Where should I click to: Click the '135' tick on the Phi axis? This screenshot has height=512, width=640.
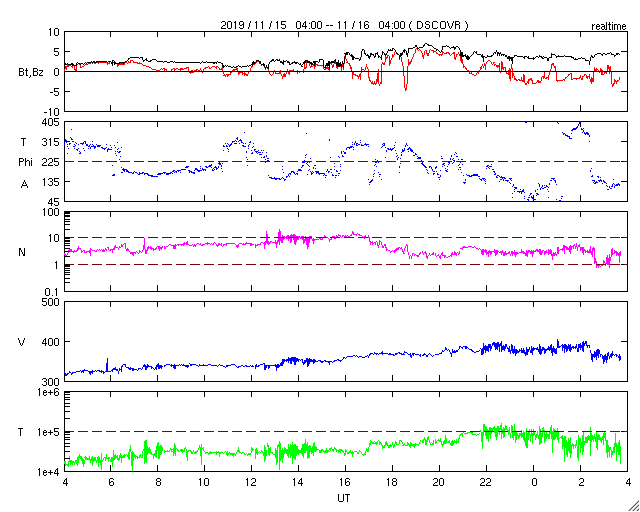click(52, 182)
